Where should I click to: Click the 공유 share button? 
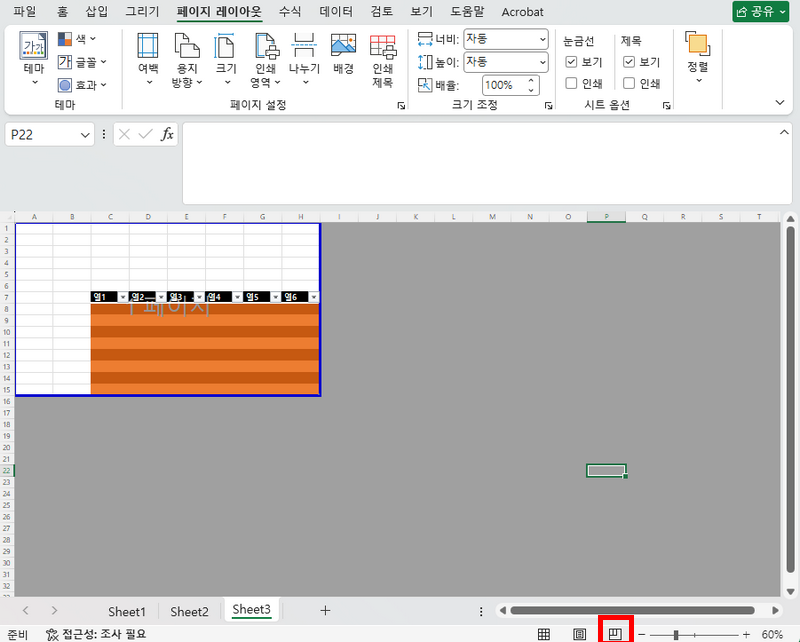[x=761, y=12]
